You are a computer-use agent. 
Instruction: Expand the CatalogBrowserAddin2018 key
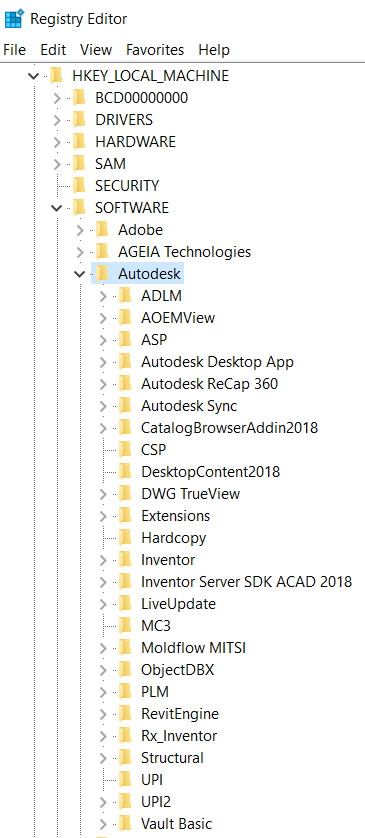[x=103, y=428]
